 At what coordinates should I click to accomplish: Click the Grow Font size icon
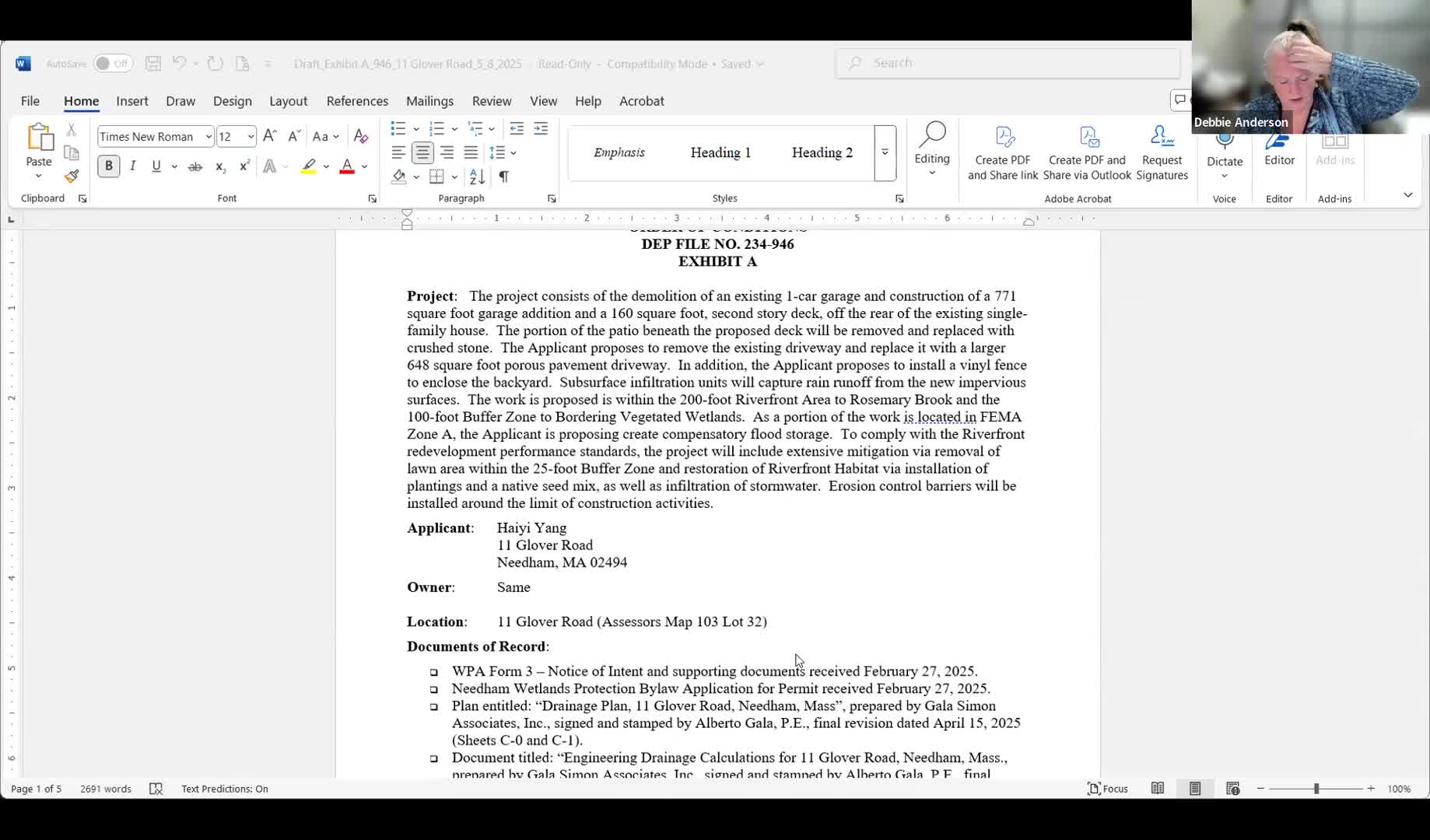point(269,136)
